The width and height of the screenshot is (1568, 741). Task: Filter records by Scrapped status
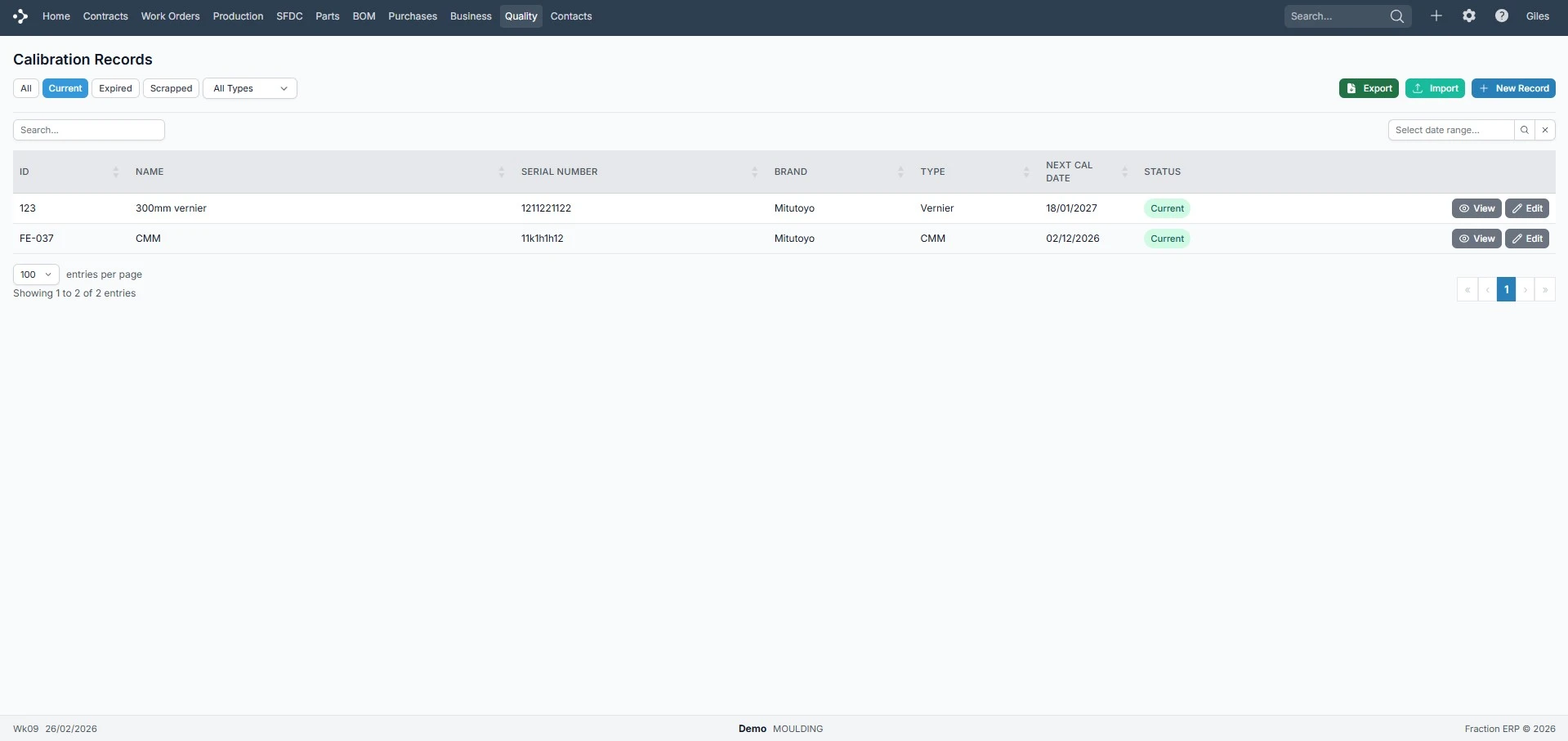171,88
